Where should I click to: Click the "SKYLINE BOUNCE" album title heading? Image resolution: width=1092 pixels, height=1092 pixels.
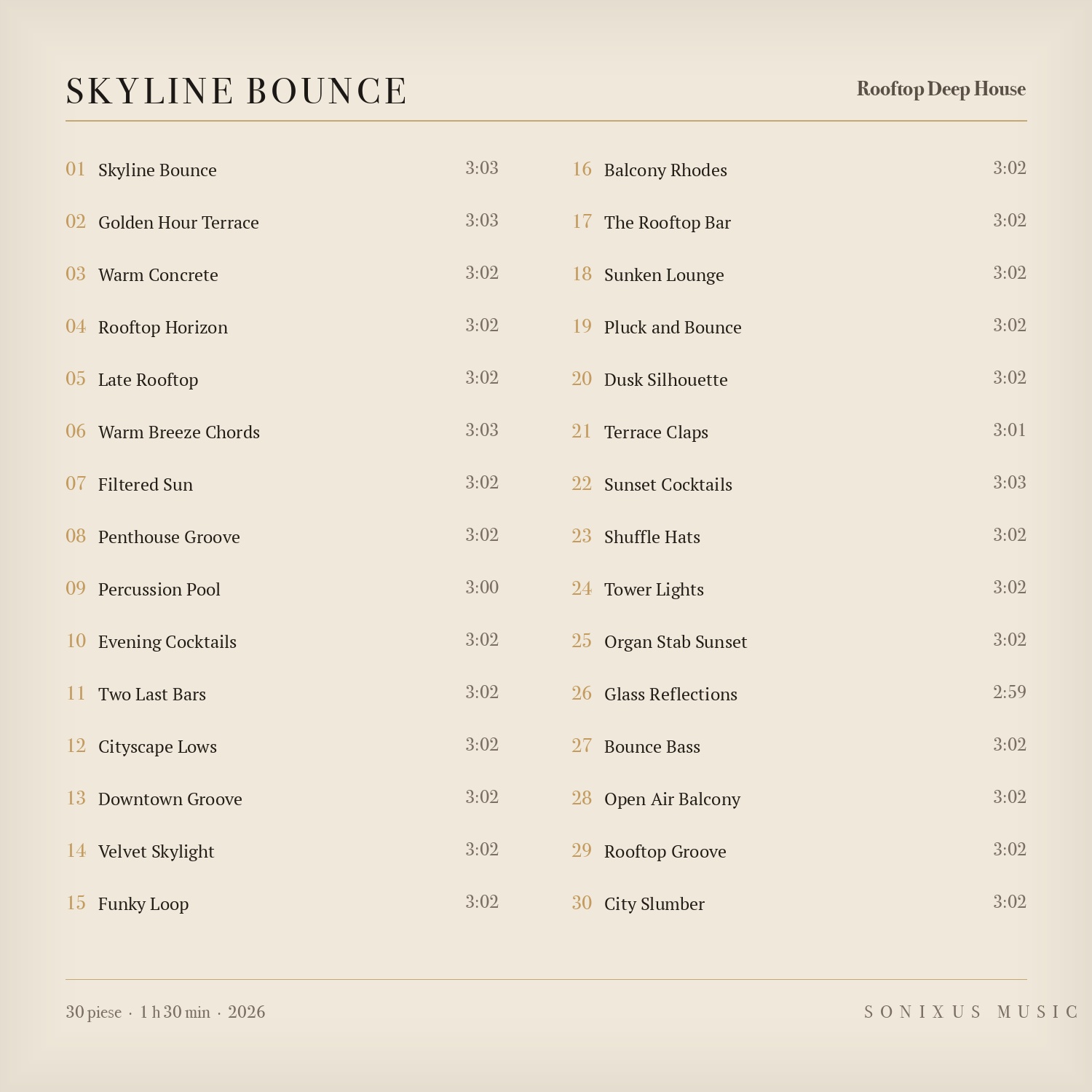(x=236, y=92)
